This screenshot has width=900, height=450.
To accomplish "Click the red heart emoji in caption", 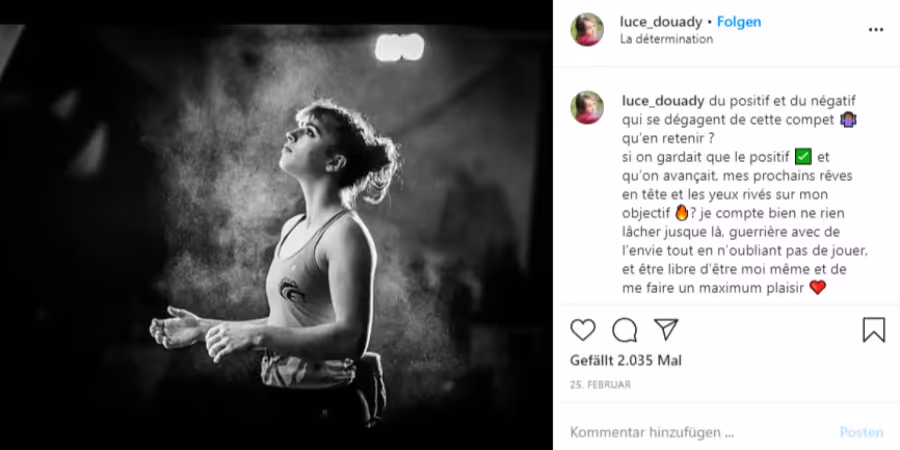I will 817,288.
